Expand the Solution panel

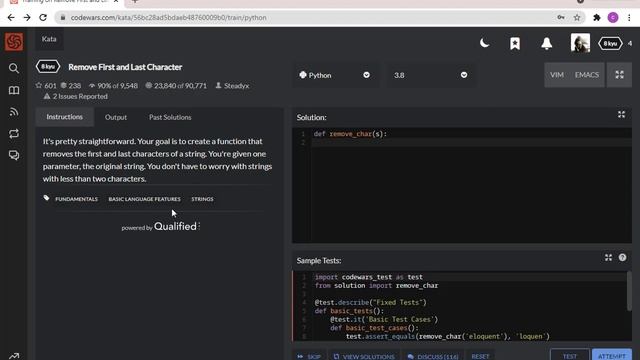pos(621,115)
